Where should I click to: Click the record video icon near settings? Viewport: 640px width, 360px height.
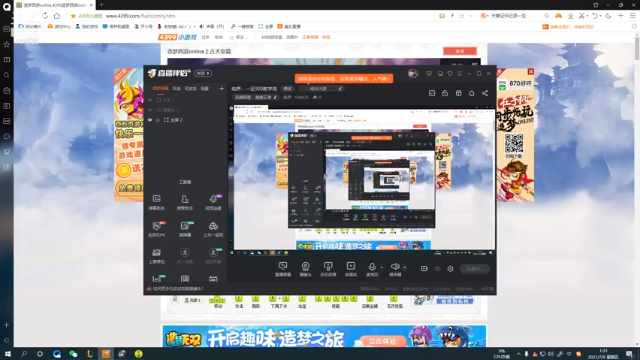[x=424, y=269]
